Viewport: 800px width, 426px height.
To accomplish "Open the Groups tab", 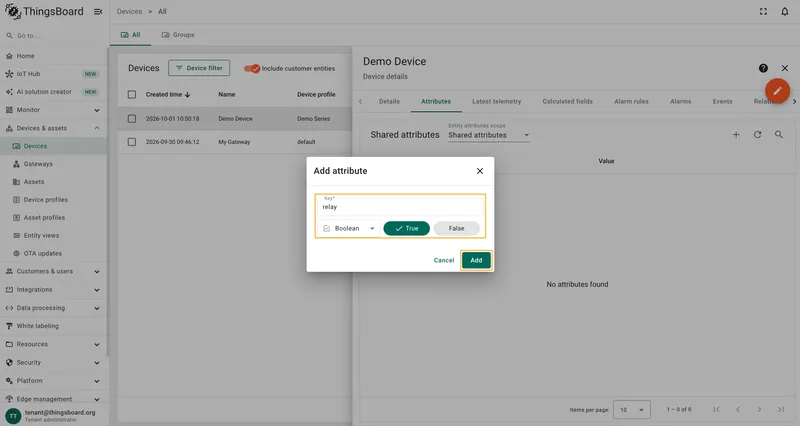I will (178, 35).
